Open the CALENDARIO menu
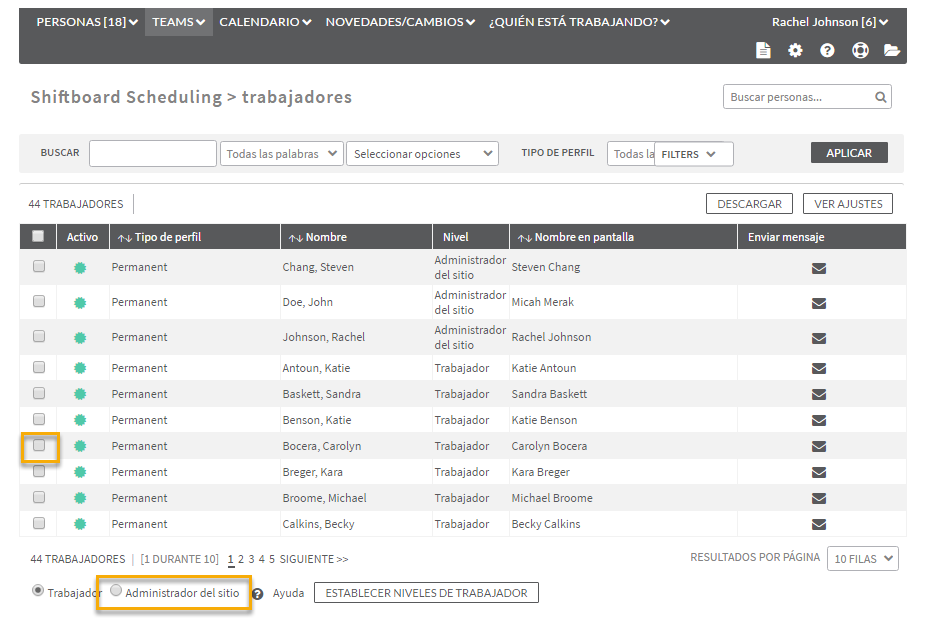This screenshot has height=619, width=929. pyautogui.click(x=265, y=22)
